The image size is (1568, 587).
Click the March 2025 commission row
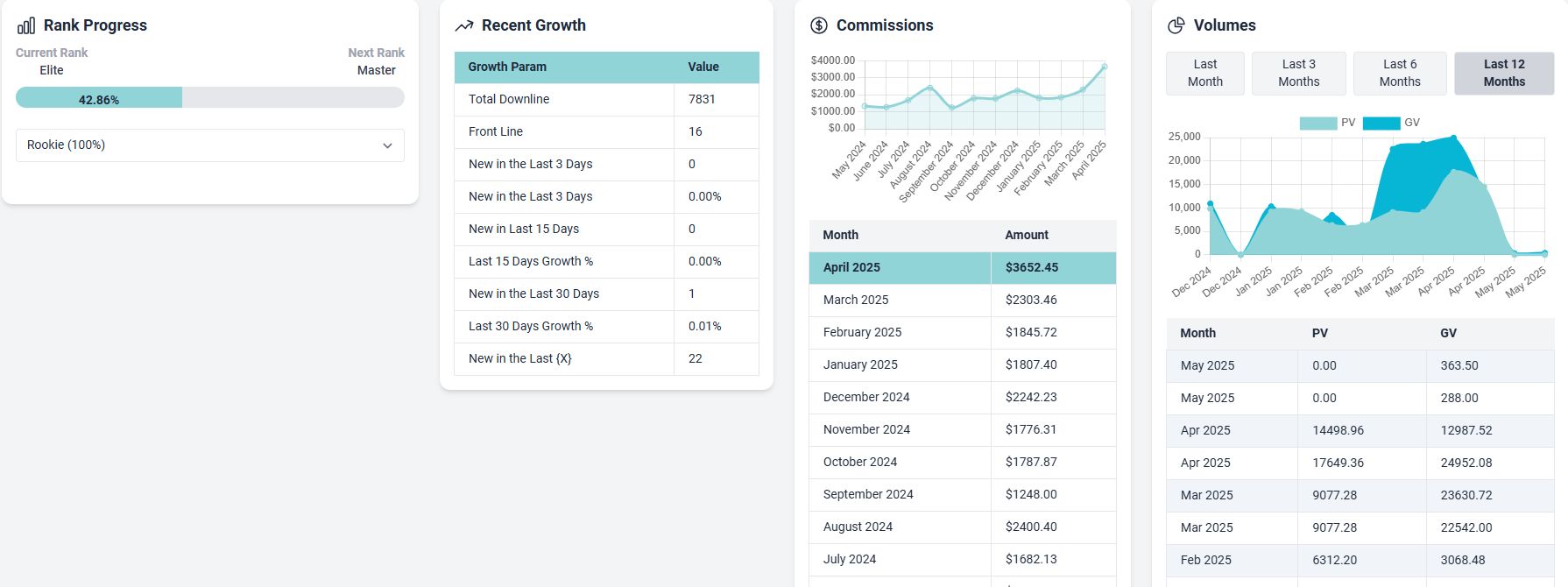[962, 300]
